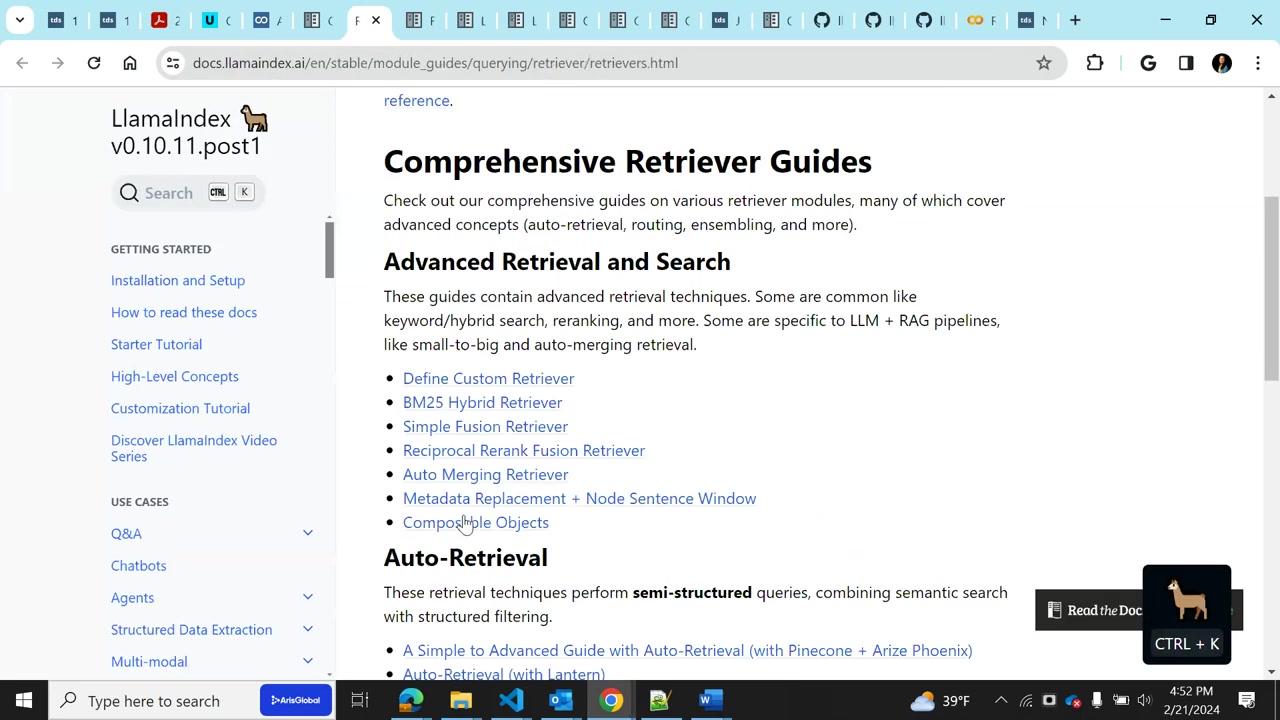Open the Chatbots page
1280x720 pixels.
click(138, 565)
